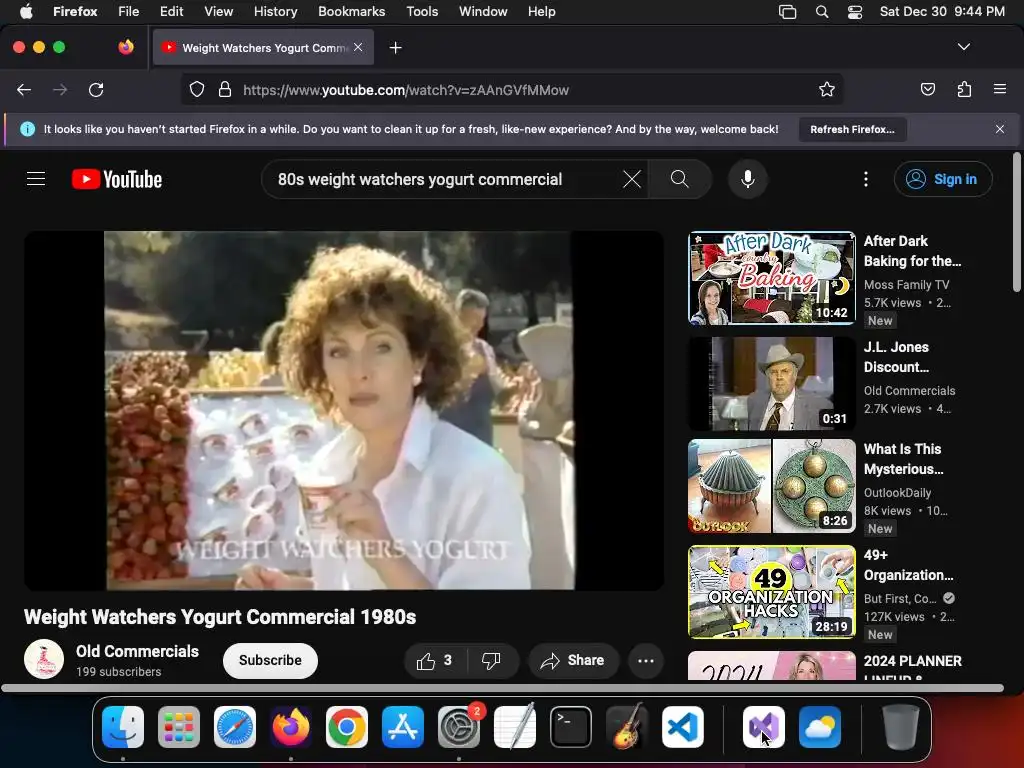Viewport: 1024px width, 768px height.
Task: Launch Safari from the dock
Action: click(234, 727)
